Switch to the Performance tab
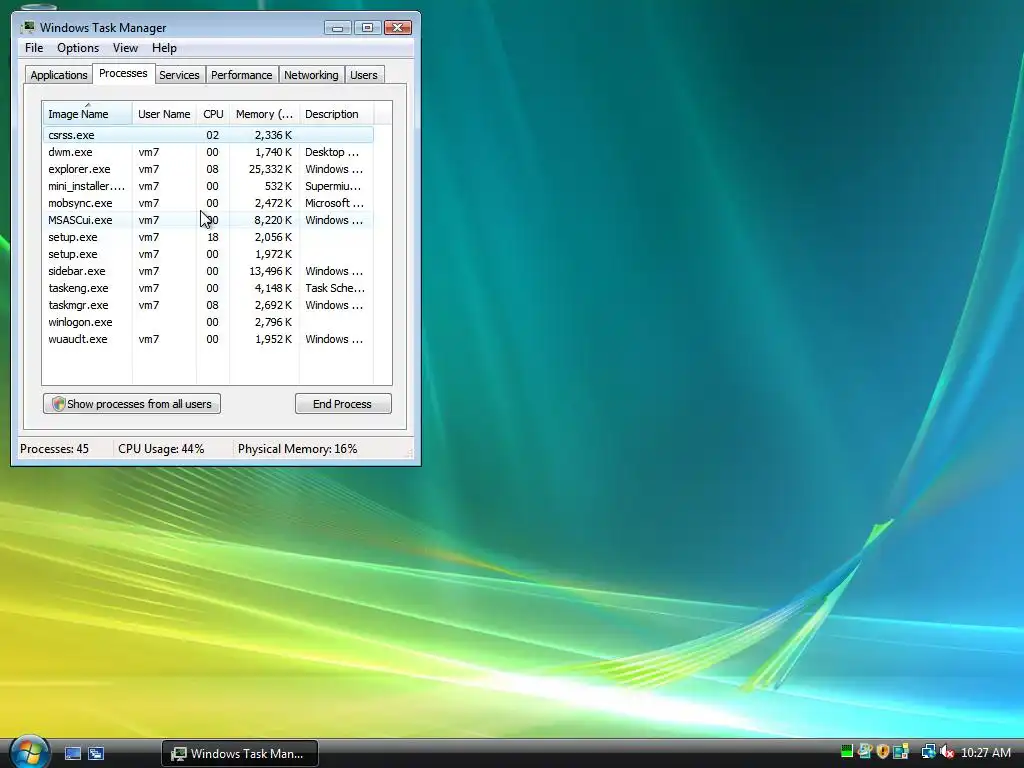 [x=241, y=75]
